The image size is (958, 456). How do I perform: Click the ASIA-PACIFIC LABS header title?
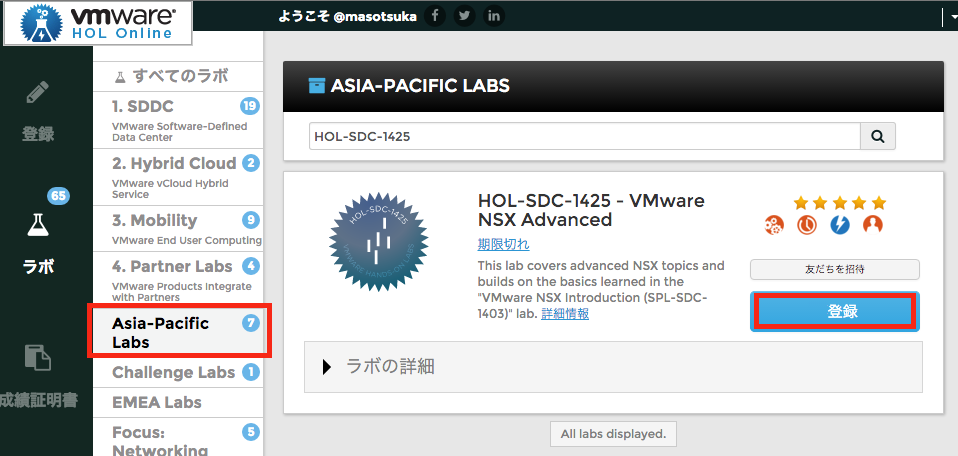[x=420, y=86]
